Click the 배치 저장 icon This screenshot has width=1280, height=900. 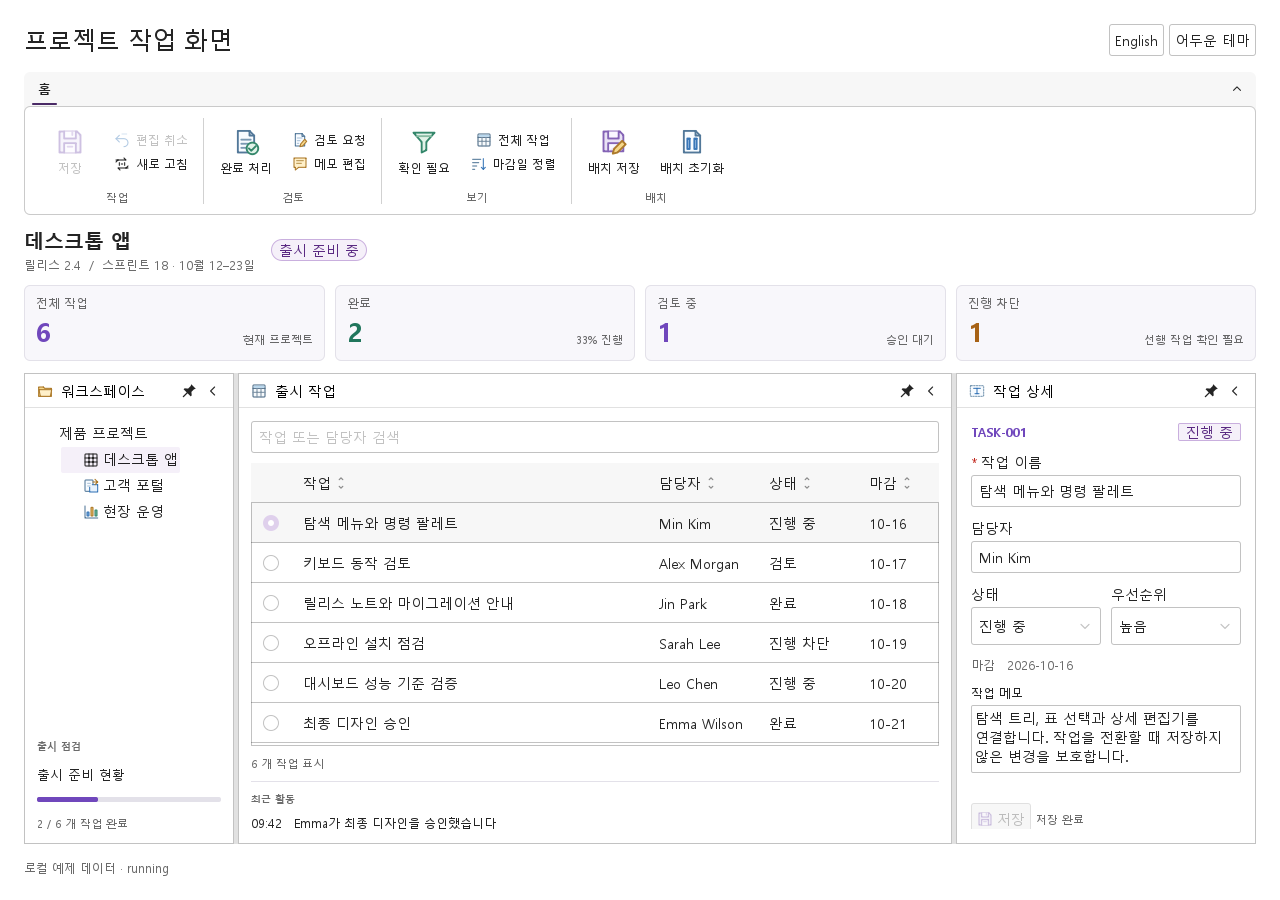click(x=613, y=142)
